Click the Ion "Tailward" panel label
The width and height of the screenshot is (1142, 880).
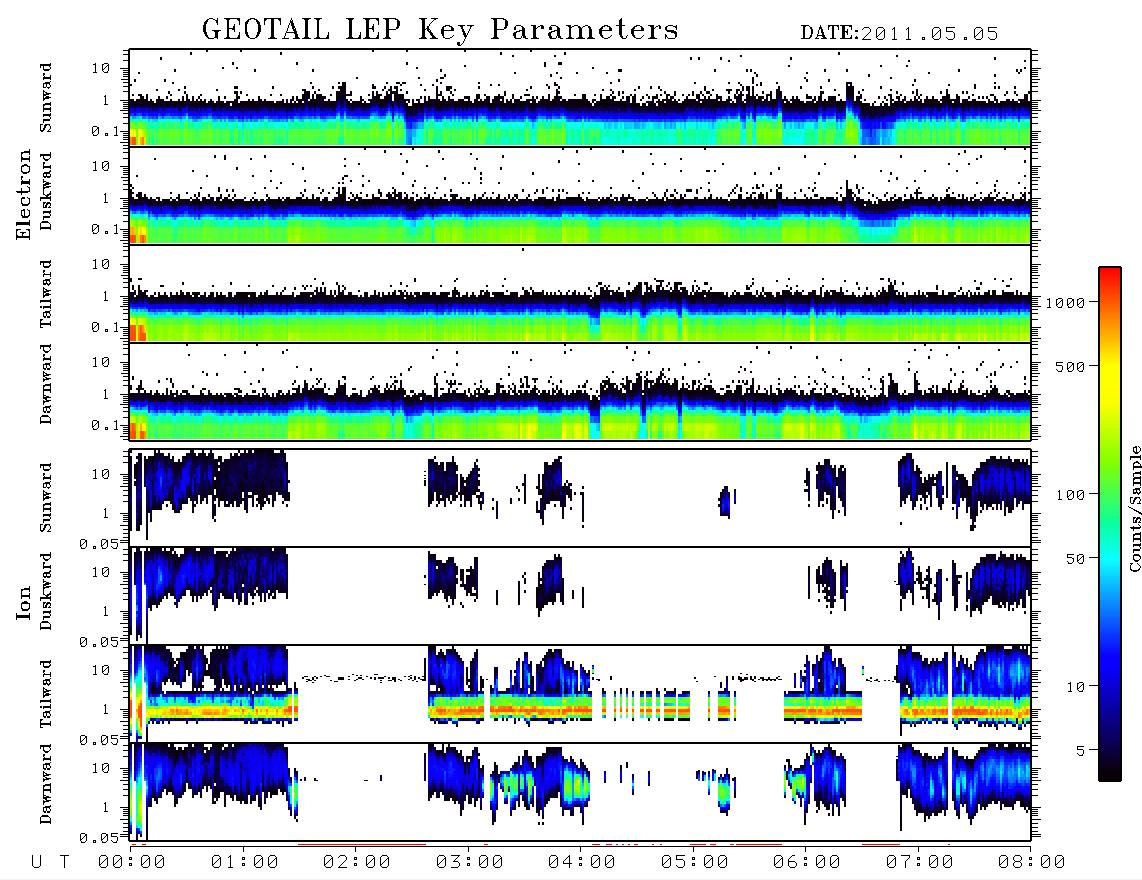tap(46, 694)
